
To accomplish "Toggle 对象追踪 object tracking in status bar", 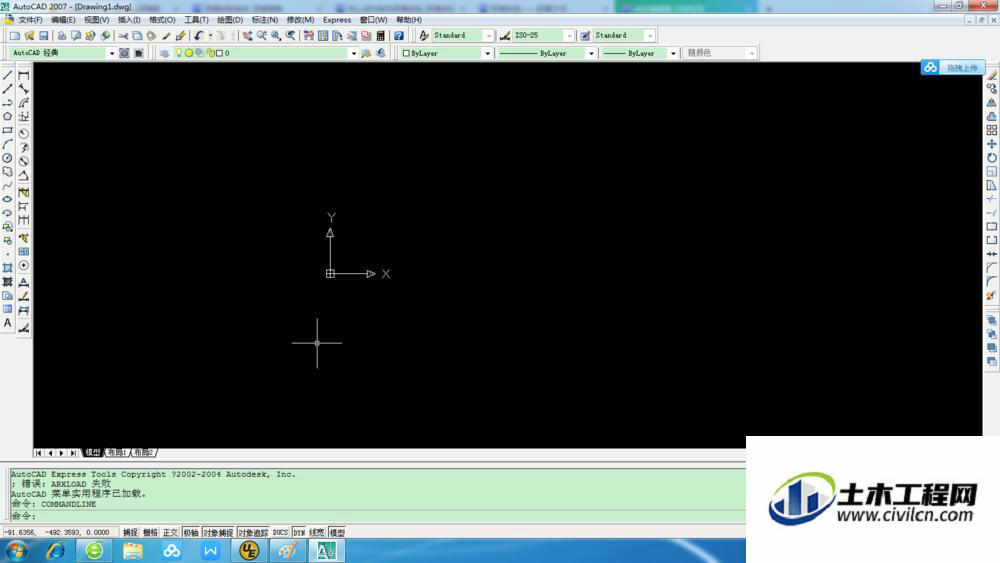I will pos(253,532).
